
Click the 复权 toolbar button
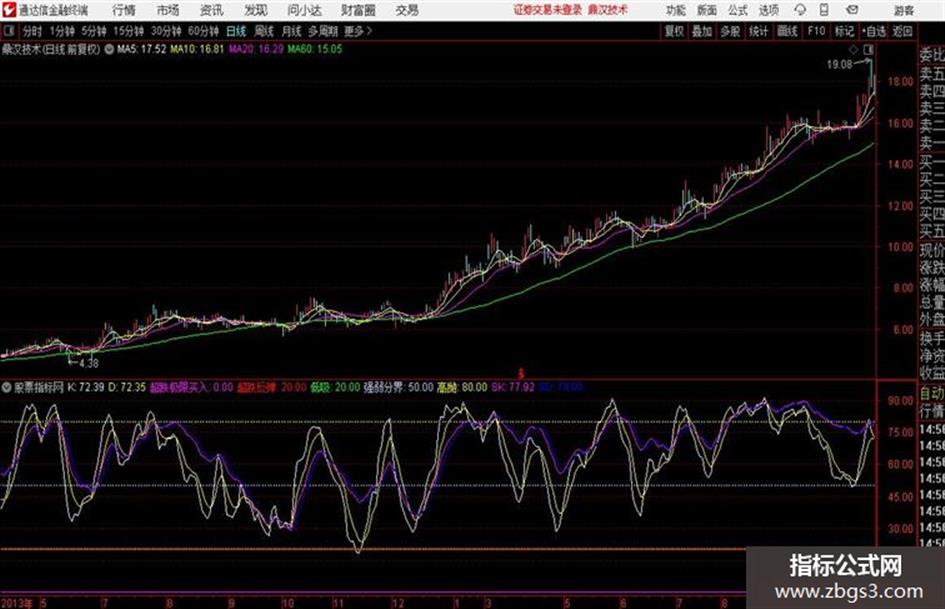(x=674, y=31)
